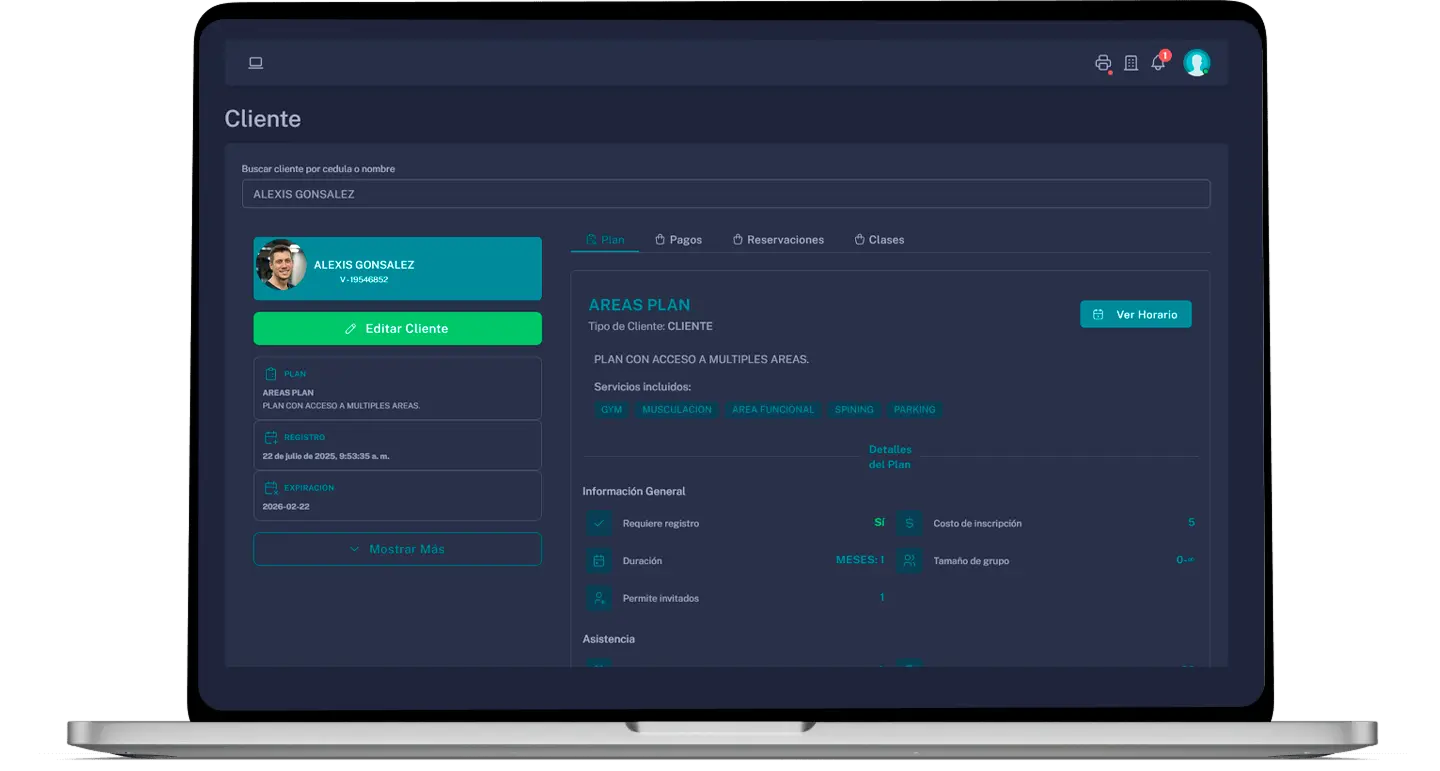
Task: Select the Clases tab
Action: point(879,240)
